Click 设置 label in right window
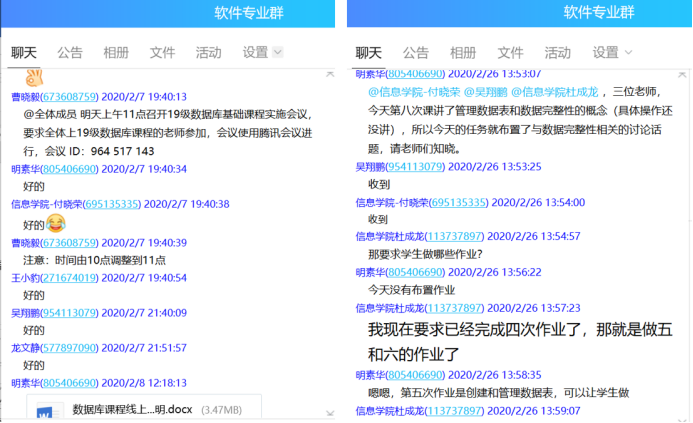This screenshot has width=693, height=423. (x=605, y=53)
